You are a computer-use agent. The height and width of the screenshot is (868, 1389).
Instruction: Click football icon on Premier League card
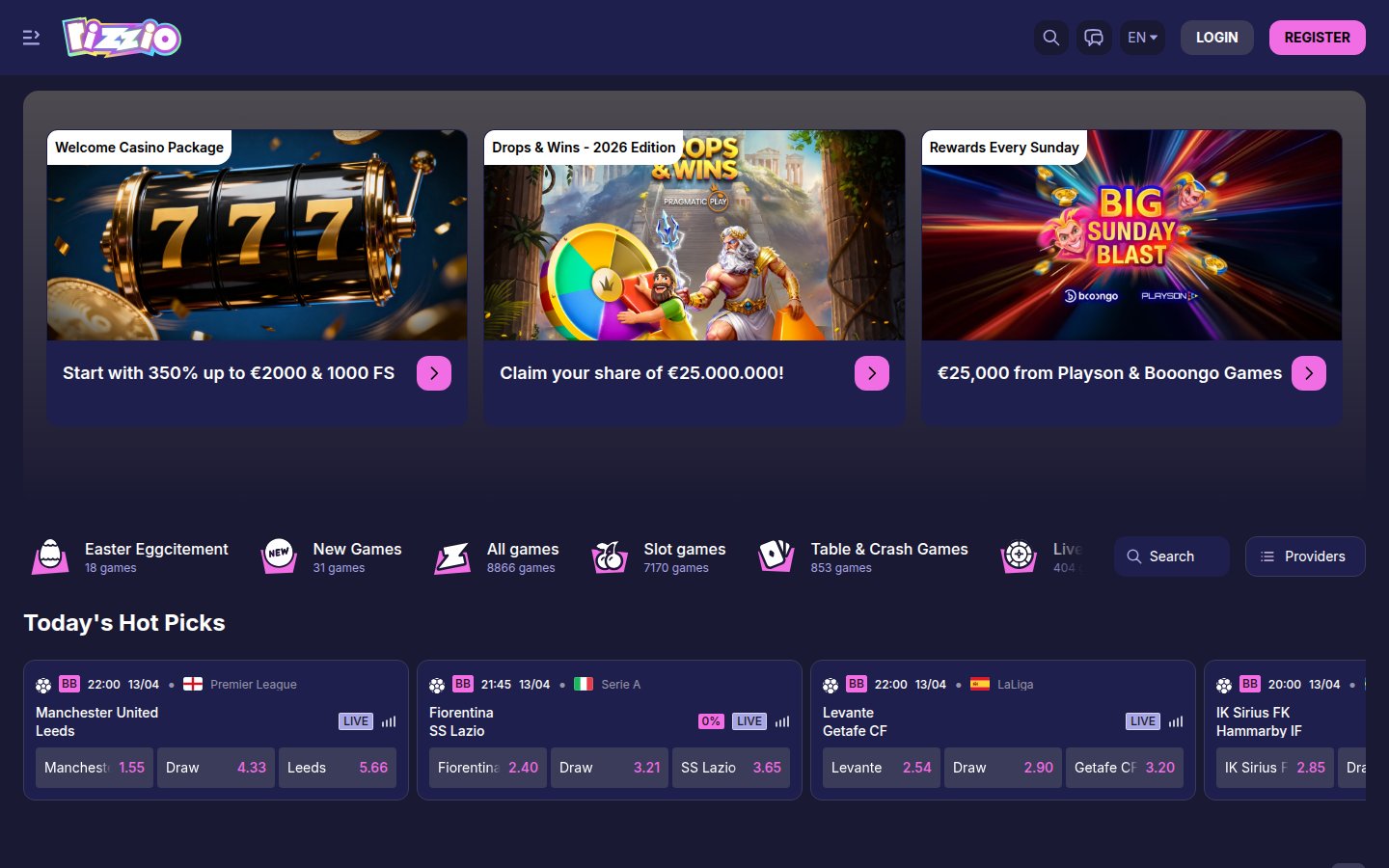43,685
